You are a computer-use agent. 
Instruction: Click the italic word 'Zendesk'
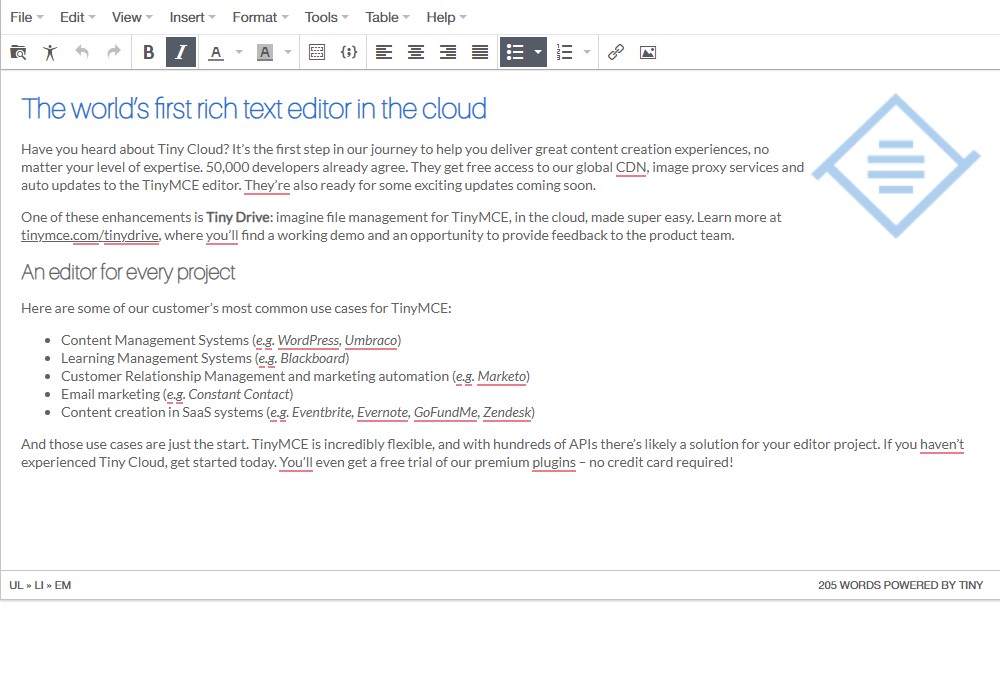click(507, 412)
